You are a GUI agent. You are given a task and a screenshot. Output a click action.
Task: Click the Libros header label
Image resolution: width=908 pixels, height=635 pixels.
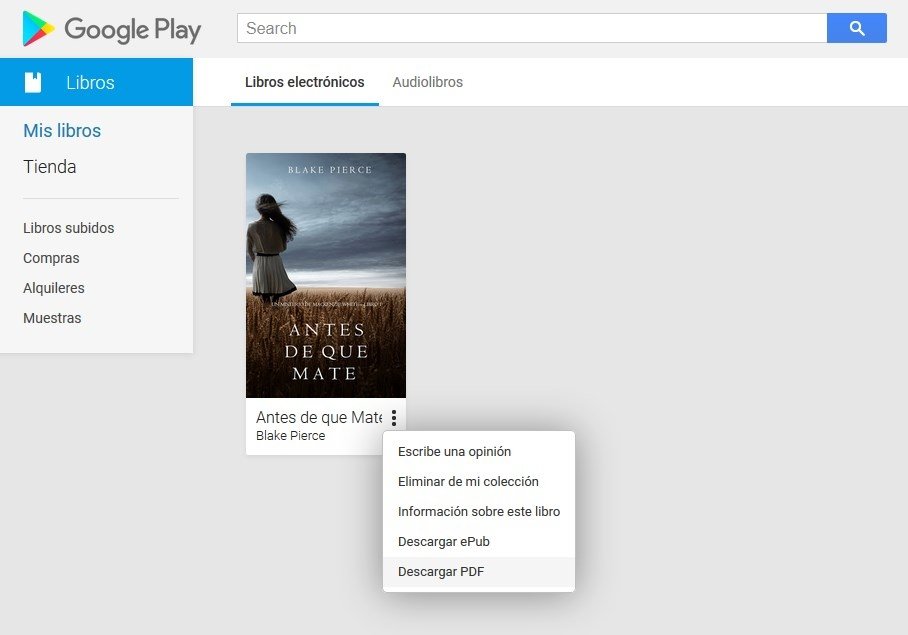pos(90,83)
